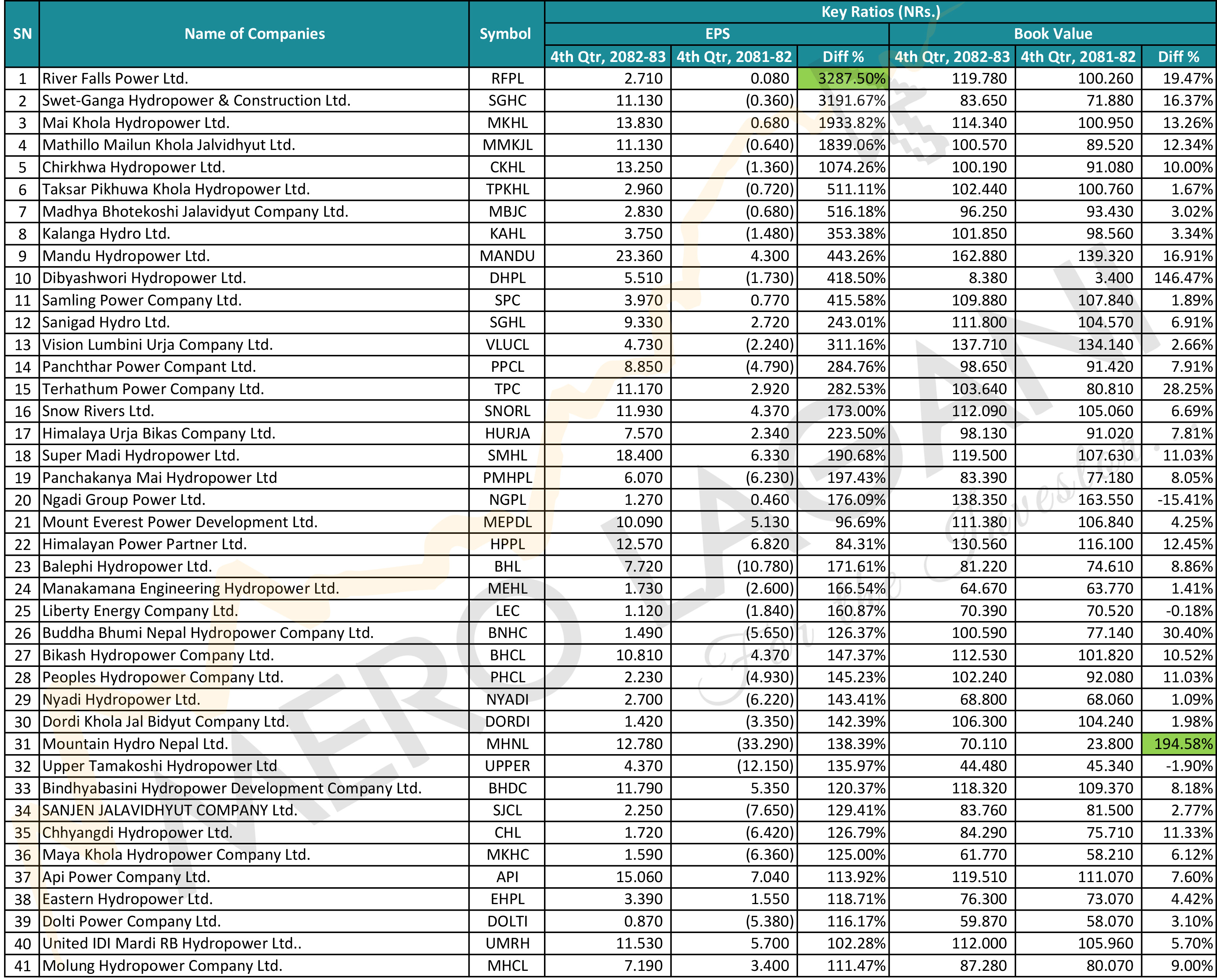The height and width of the screenshot is (980, 1217).
Task: Click the MANDU symbol cell
Action: point(506,256)
